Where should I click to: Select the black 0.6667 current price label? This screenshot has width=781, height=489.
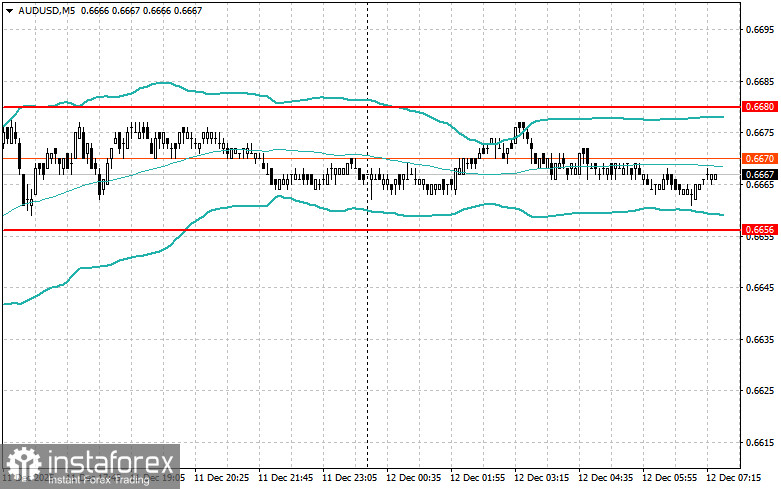(760, 174)
